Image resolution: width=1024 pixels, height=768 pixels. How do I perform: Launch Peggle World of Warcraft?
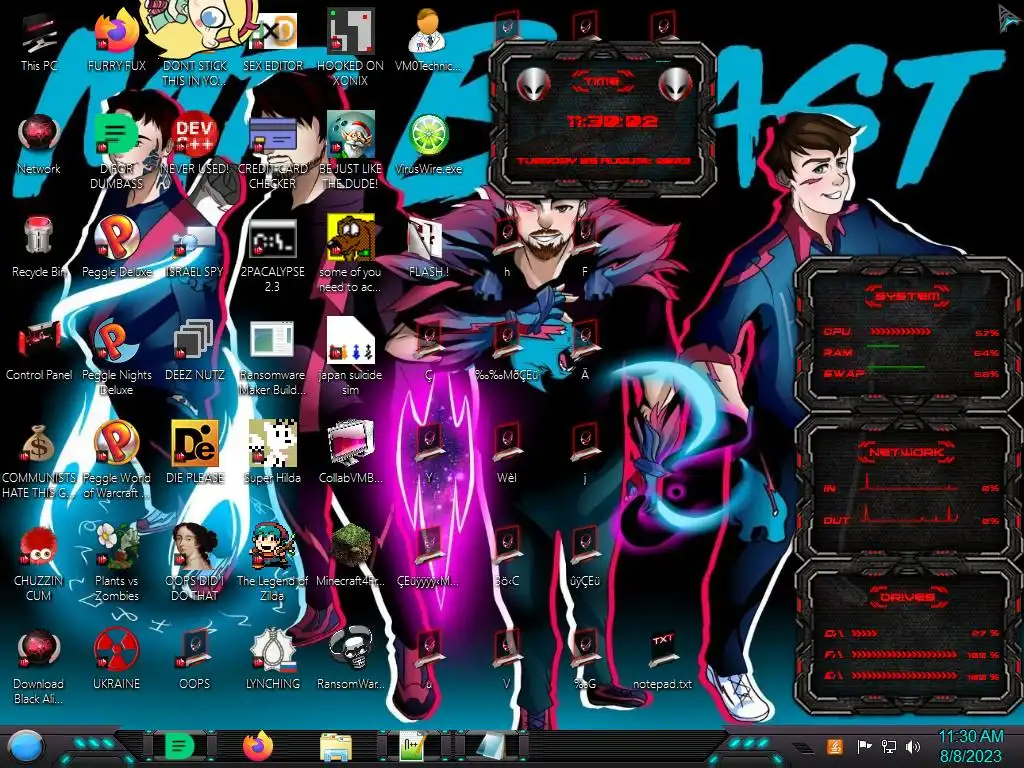pos(116,460)
